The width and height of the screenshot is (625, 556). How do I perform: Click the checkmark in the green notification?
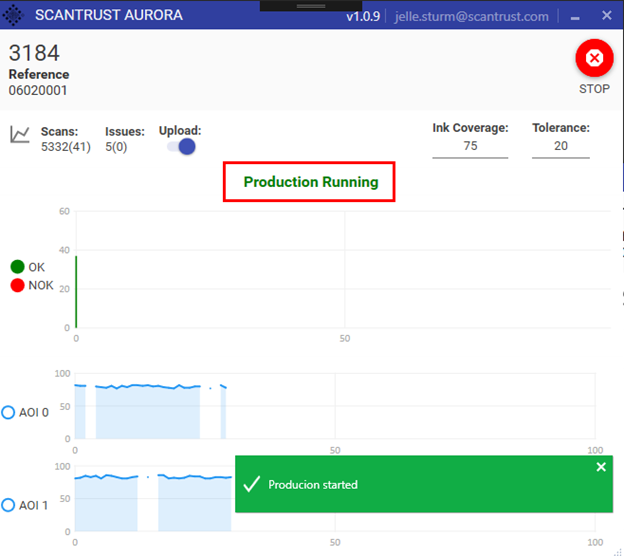(x=252, y=484)
